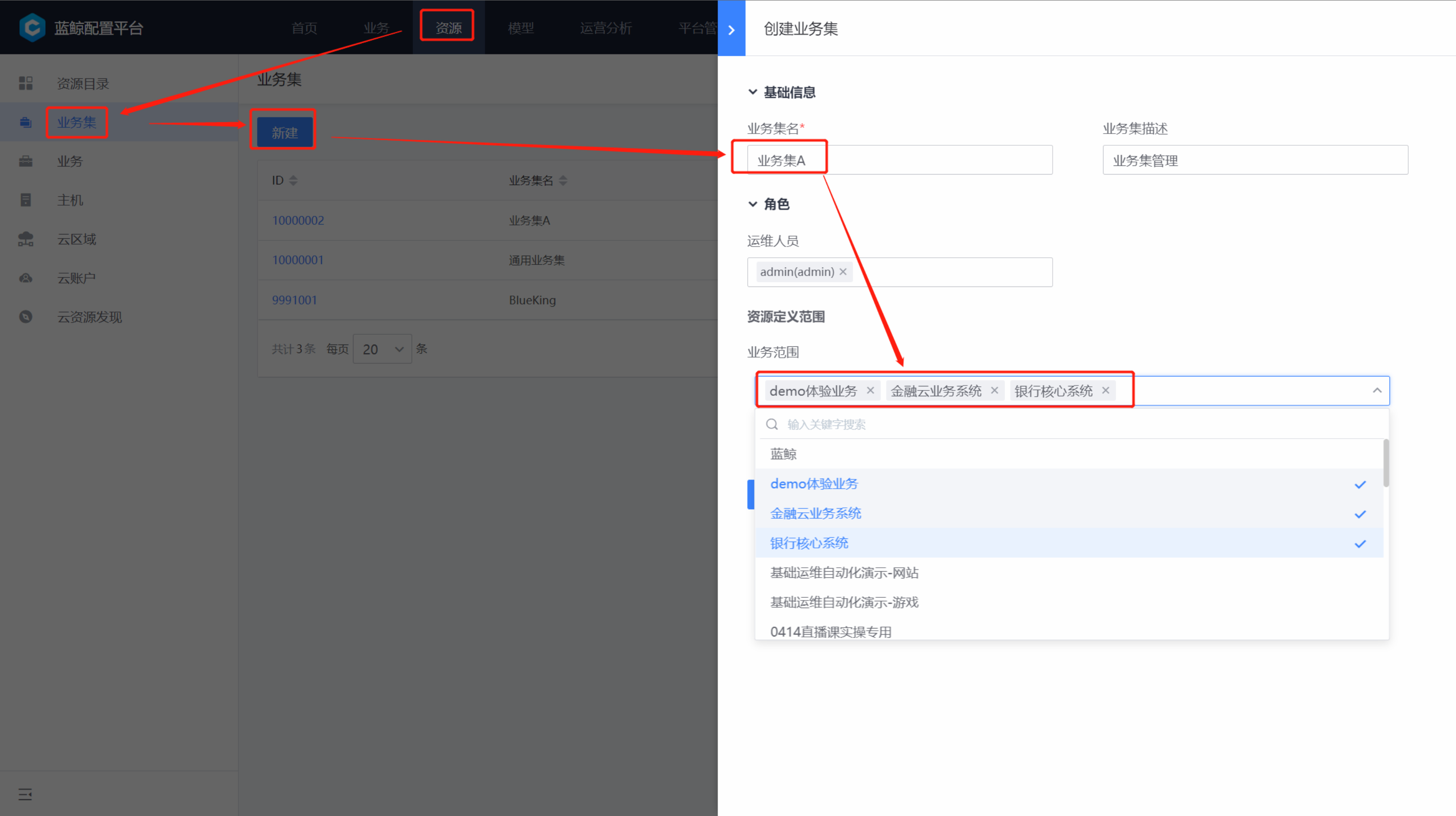The width and height of the screenshot is (1456, 816).
Task: Click the 云账户 cloud account icon
Action: click(26, 278)
